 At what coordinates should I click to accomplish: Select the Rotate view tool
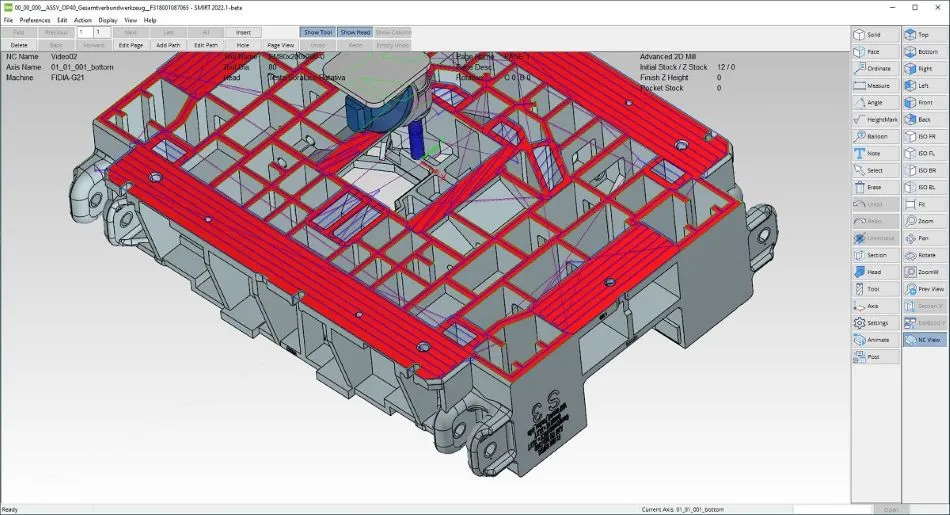(925, 255)
